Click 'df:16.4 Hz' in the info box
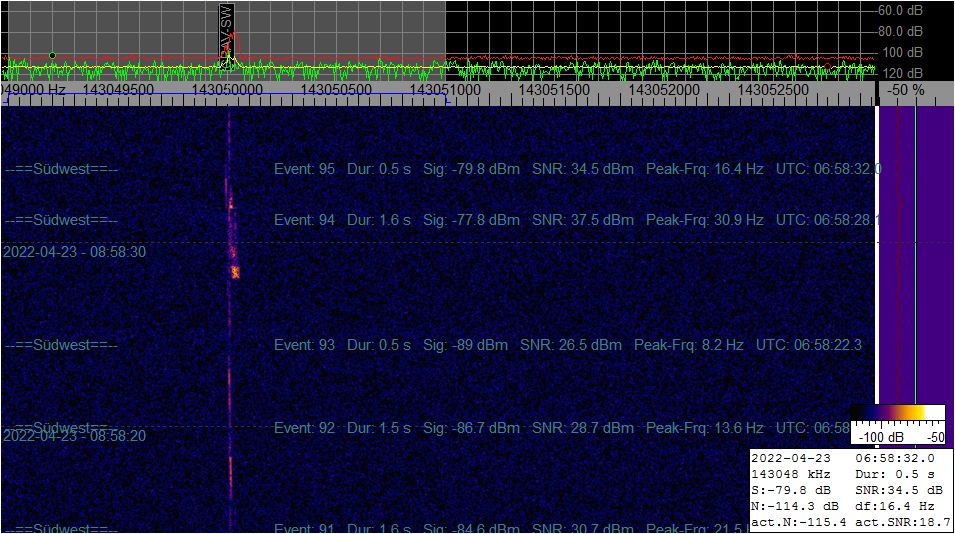 (895, 506)
